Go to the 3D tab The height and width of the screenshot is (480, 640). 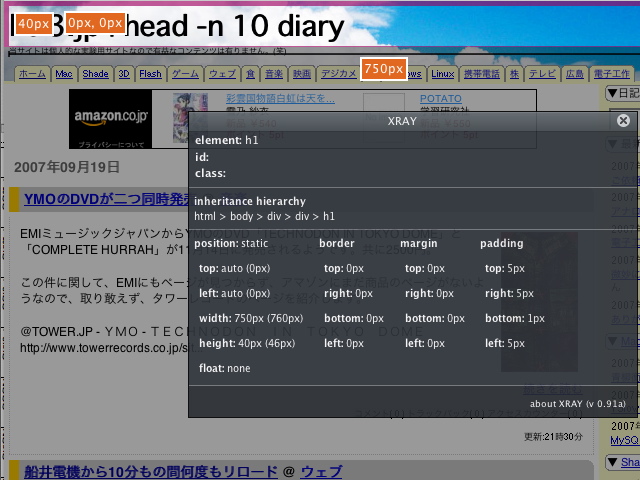tap(125, 74)
